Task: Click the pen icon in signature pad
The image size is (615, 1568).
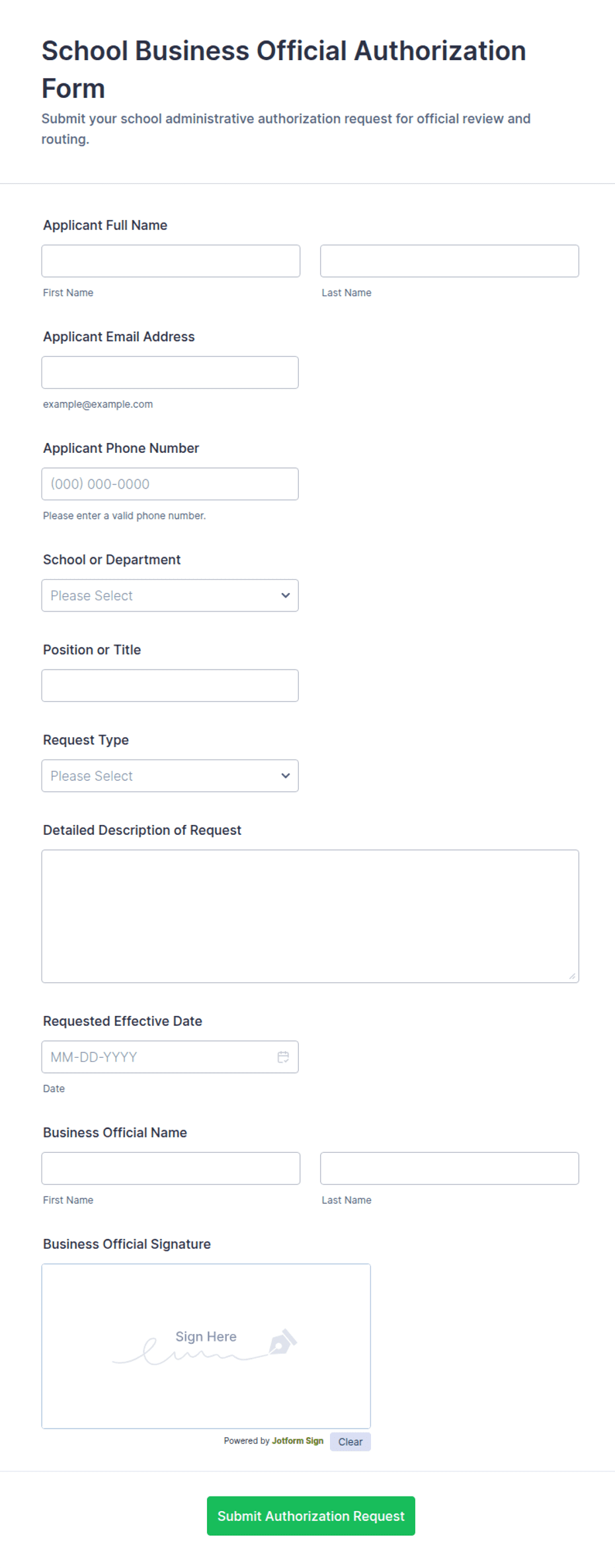Action: tap(282, 1342)
